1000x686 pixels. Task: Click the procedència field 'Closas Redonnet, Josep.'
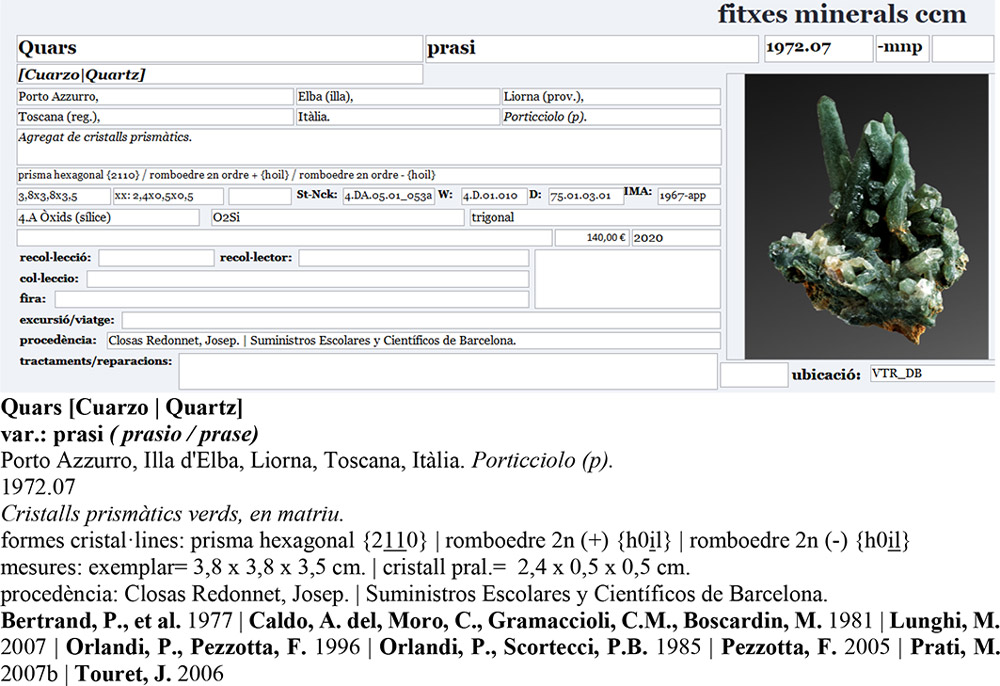click(x=413, y=340)
